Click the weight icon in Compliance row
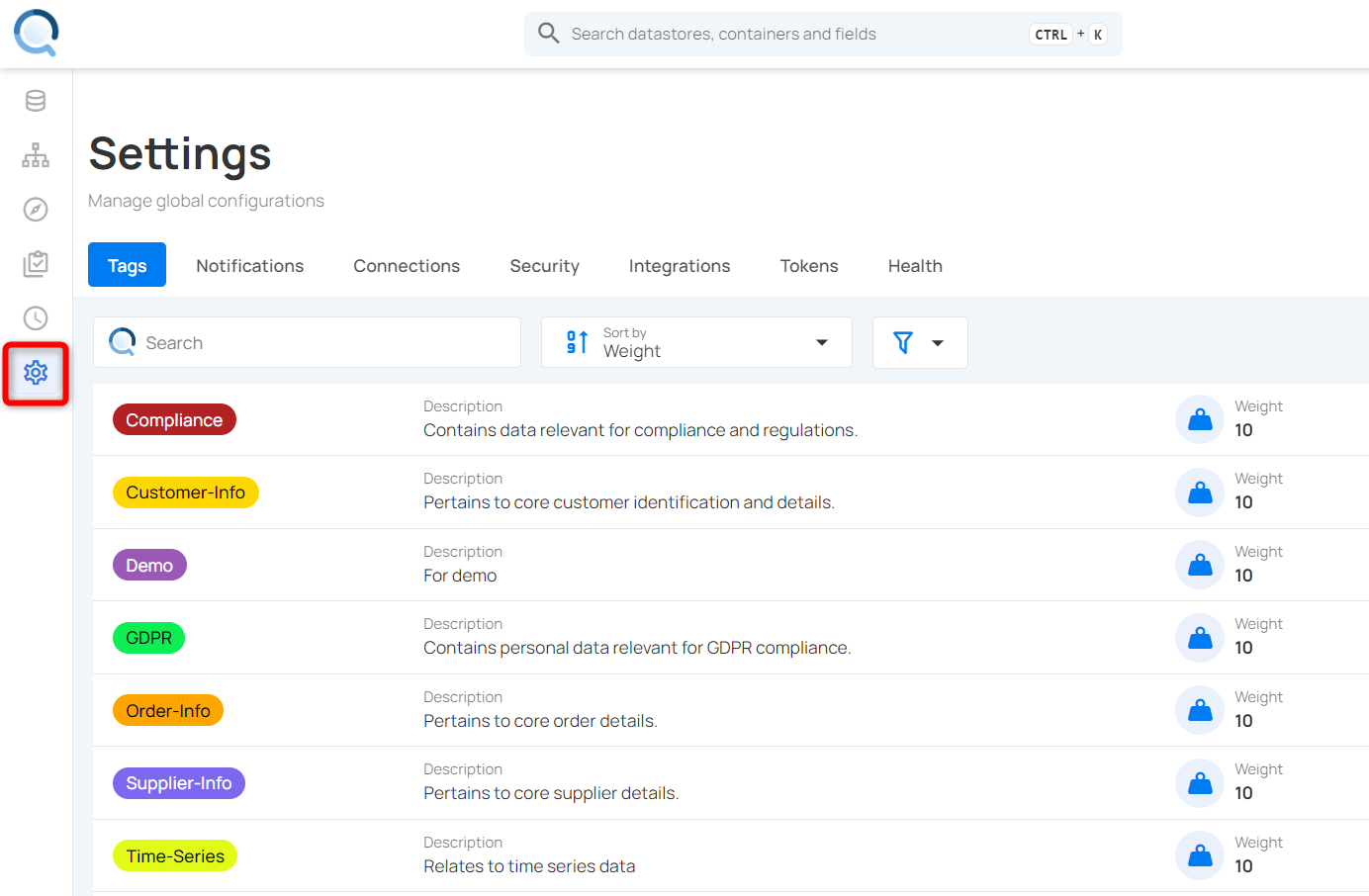The height and width of the screenshot is (896, 1369). tap(1200, 419)
